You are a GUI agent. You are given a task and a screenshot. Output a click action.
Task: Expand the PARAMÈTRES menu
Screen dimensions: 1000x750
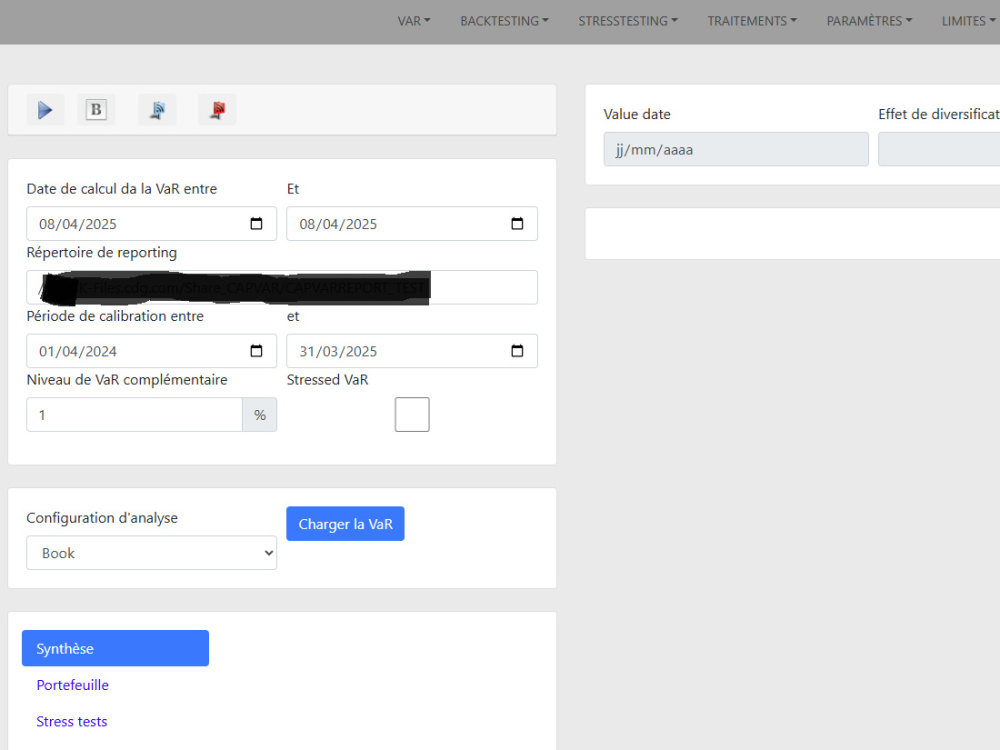click(x=869, y=21)
